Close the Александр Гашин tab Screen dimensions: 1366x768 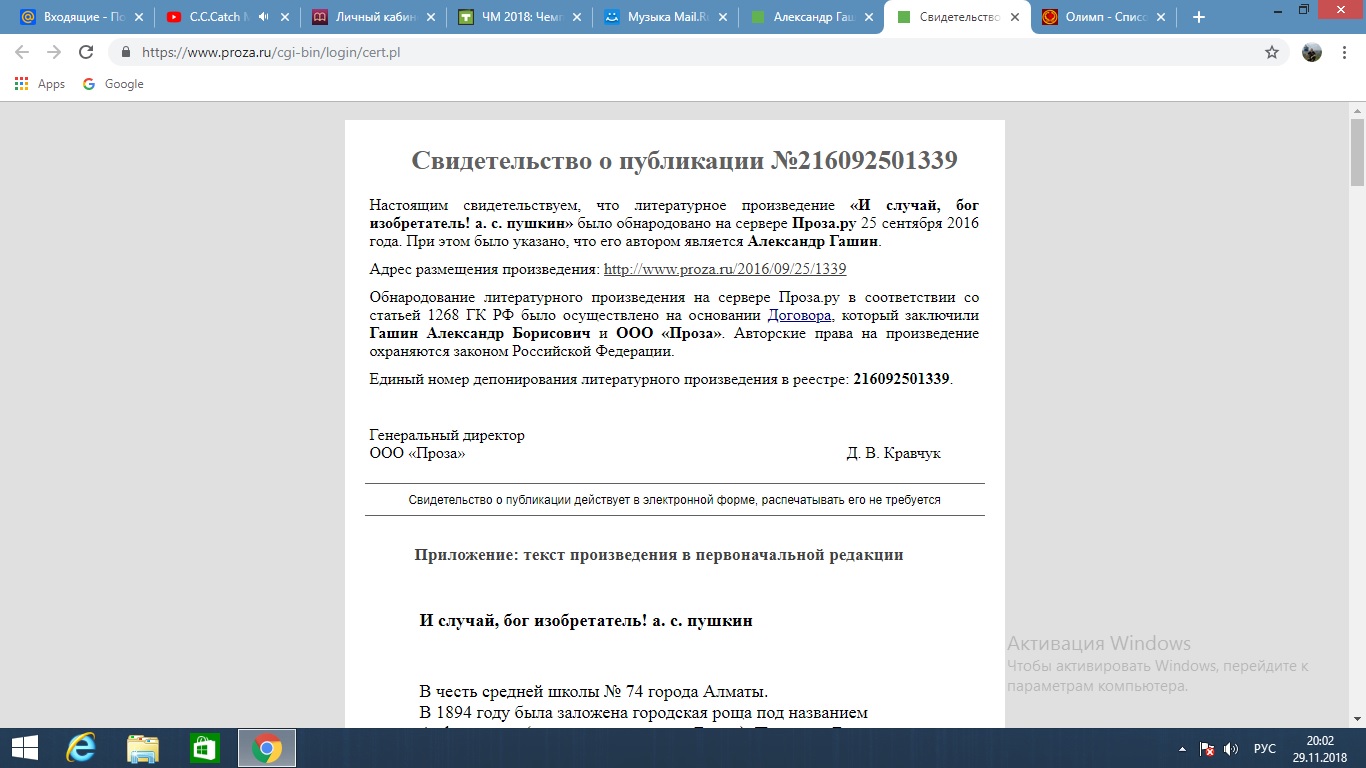[x=869, y=17]
